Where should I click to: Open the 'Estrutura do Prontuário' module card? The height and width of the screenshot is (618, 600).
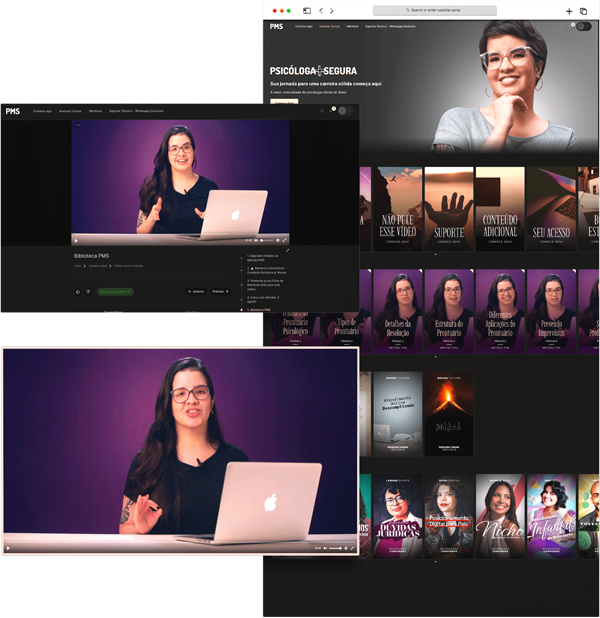pos(449,311)
